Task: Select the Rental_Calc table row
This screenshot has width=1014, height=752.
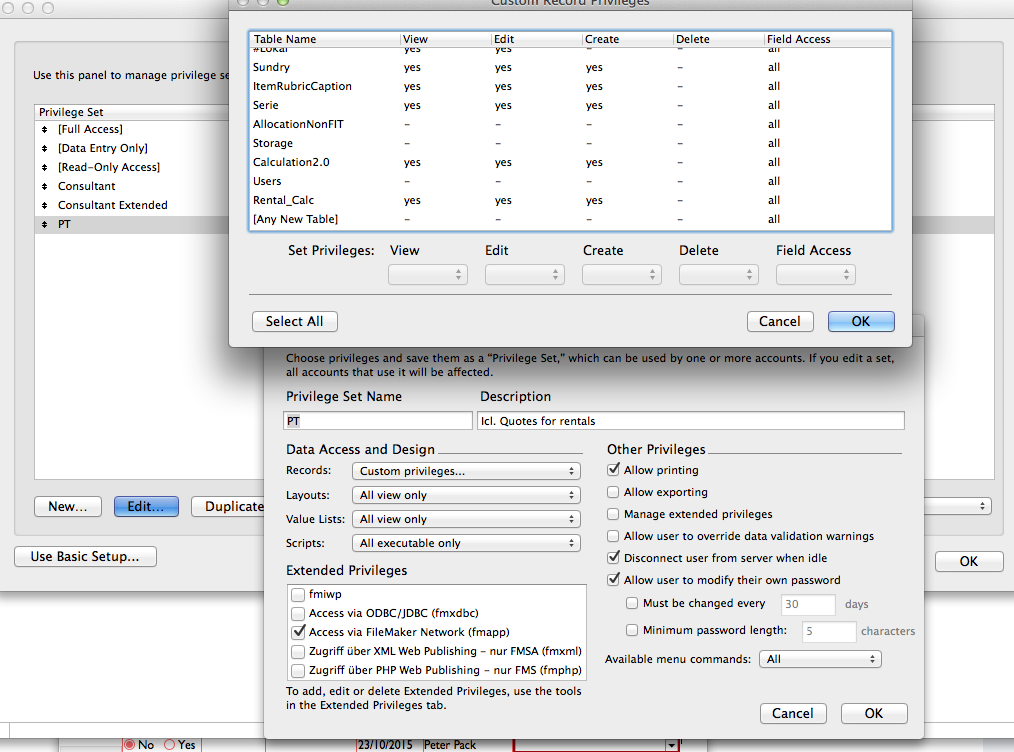Action: 570,200
